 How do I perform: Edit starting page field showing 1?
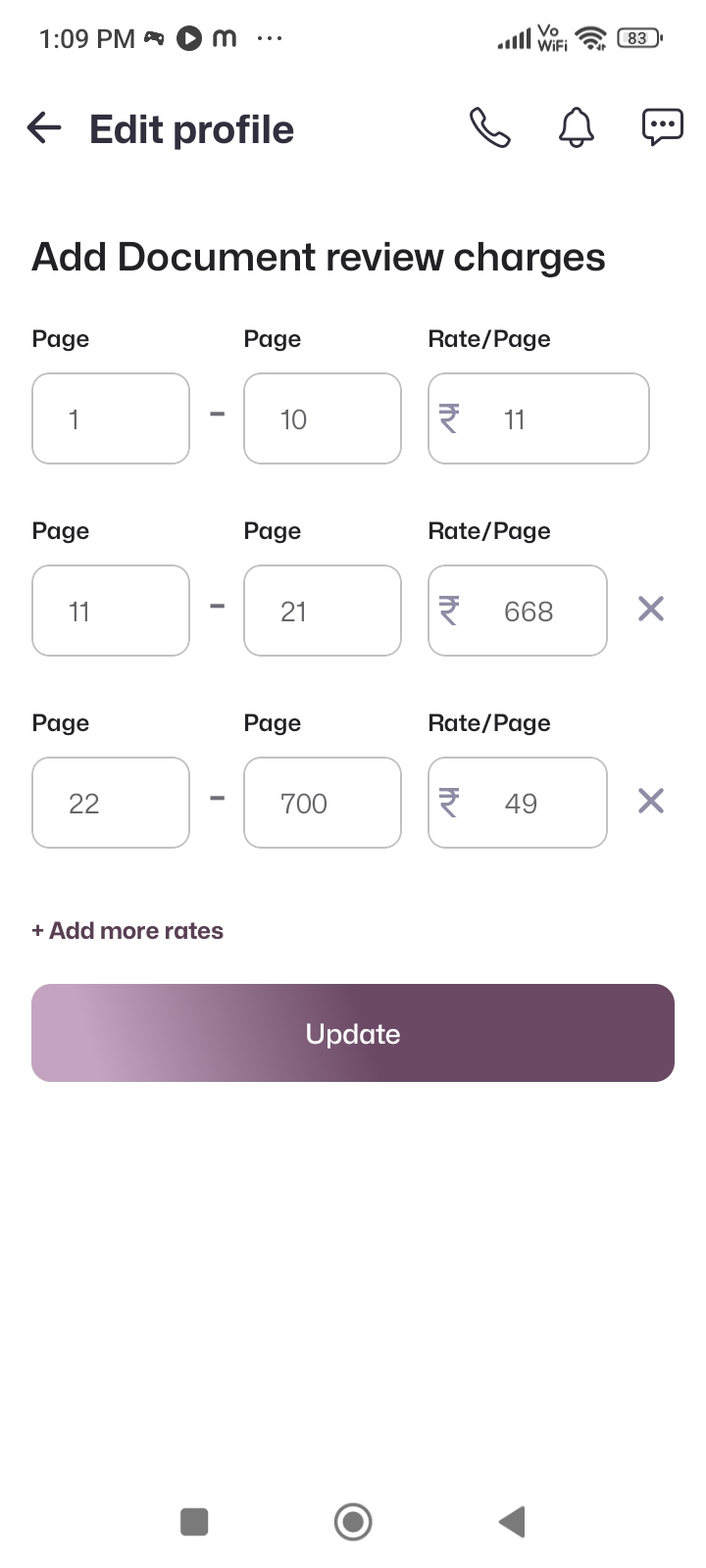coord(110,418)
